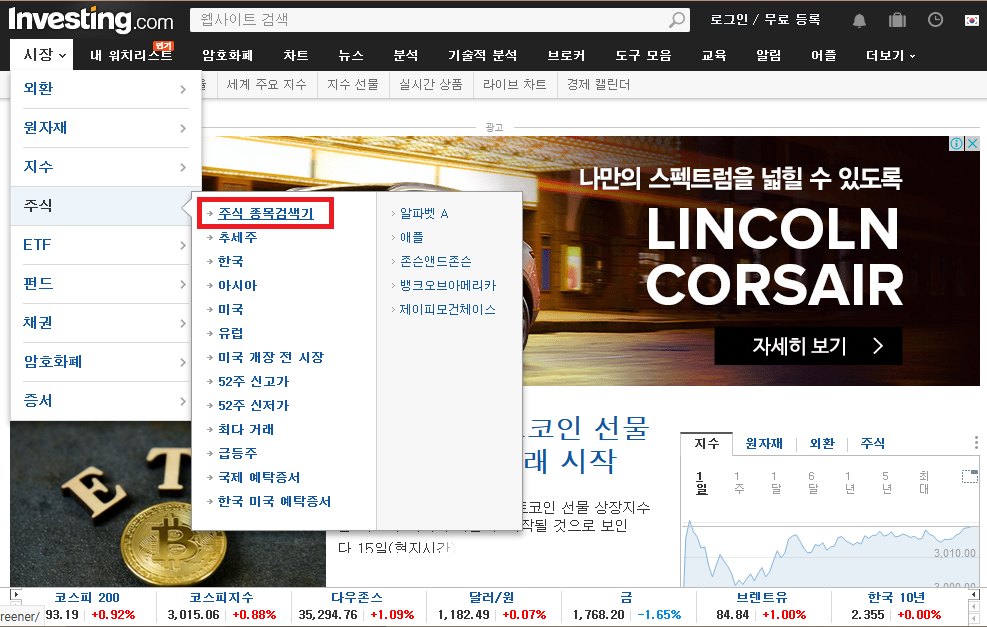The image size is (987, 627).
Task: Open 주식 종목검색기 link
Action: coord(266,213)
